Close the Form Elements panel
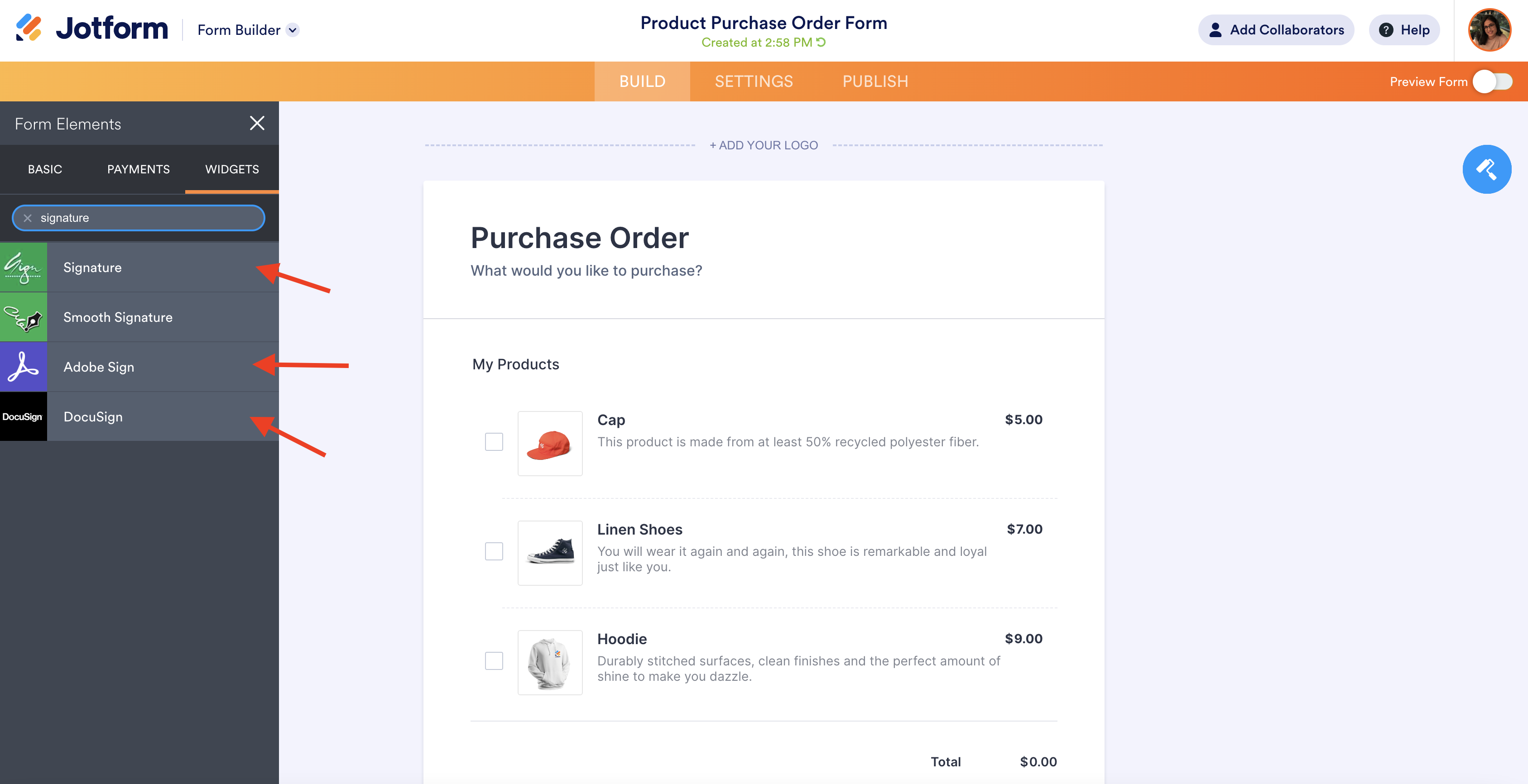Screen dimensions: 1528x784 pos(257,124)
